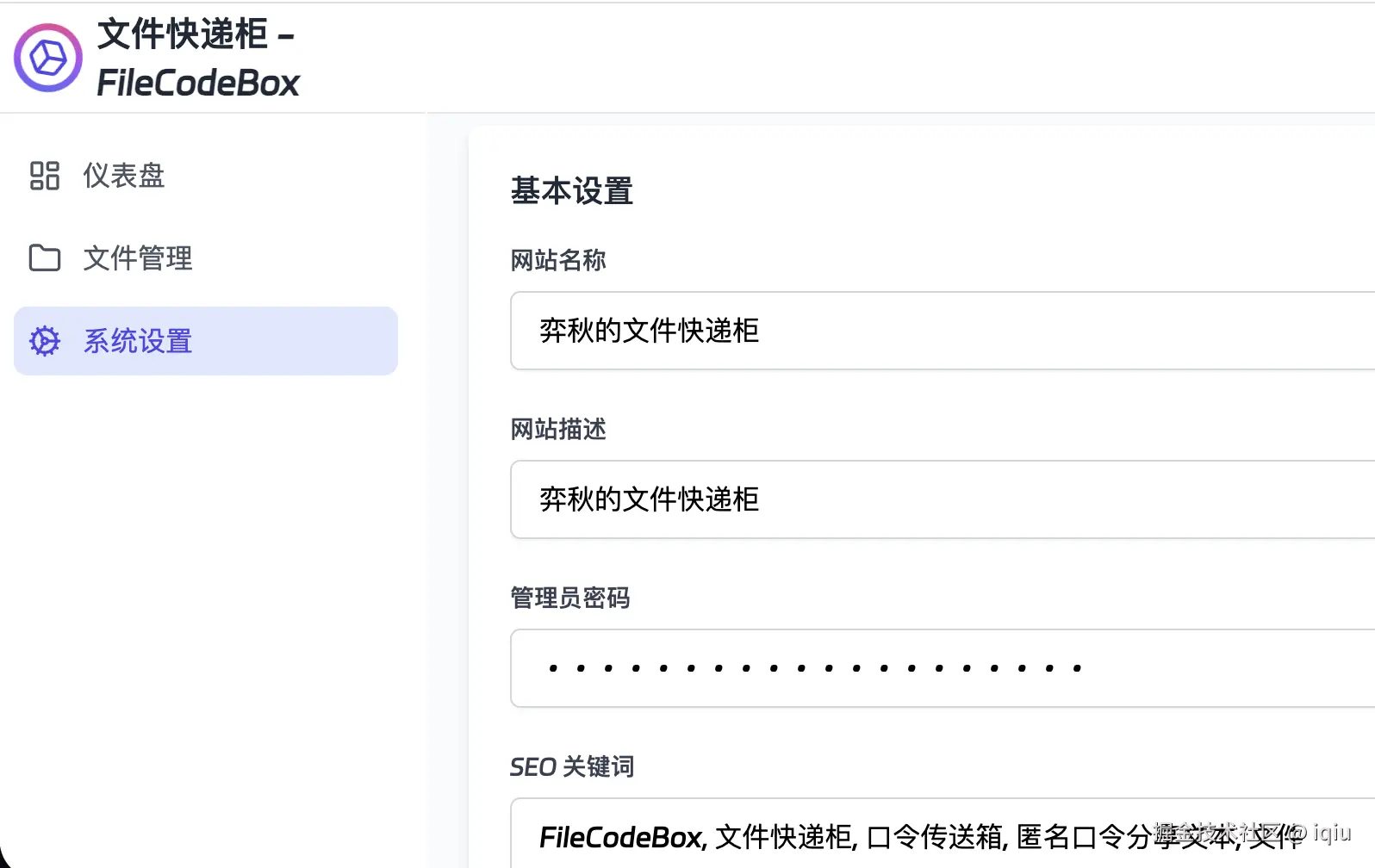Click the file management folder icon
The height and width of the screenshot is (868, 1375).
[45, 258]
